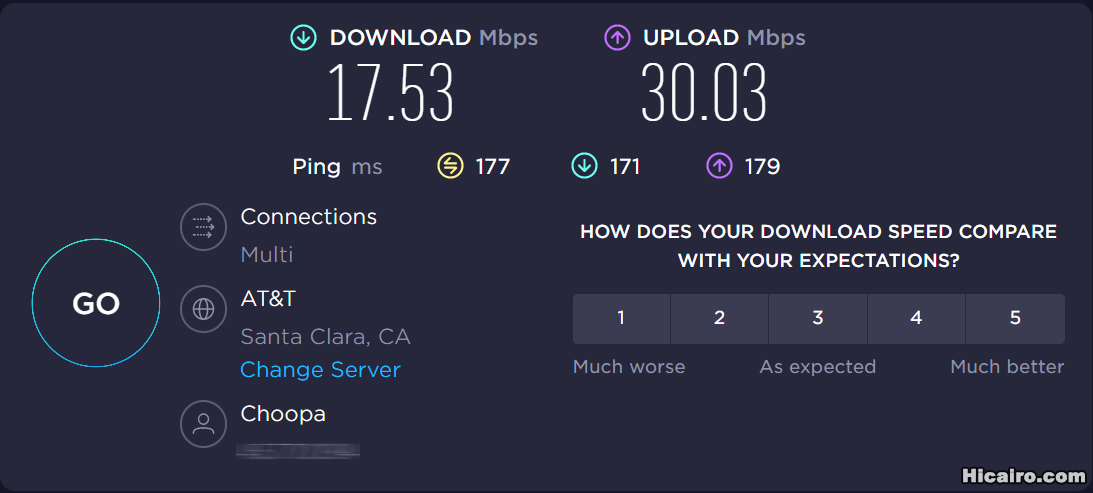Viewport: 1093px width, 493px height.
Task: Click the 30.03 upload speed result
Action: click(704, 92)
